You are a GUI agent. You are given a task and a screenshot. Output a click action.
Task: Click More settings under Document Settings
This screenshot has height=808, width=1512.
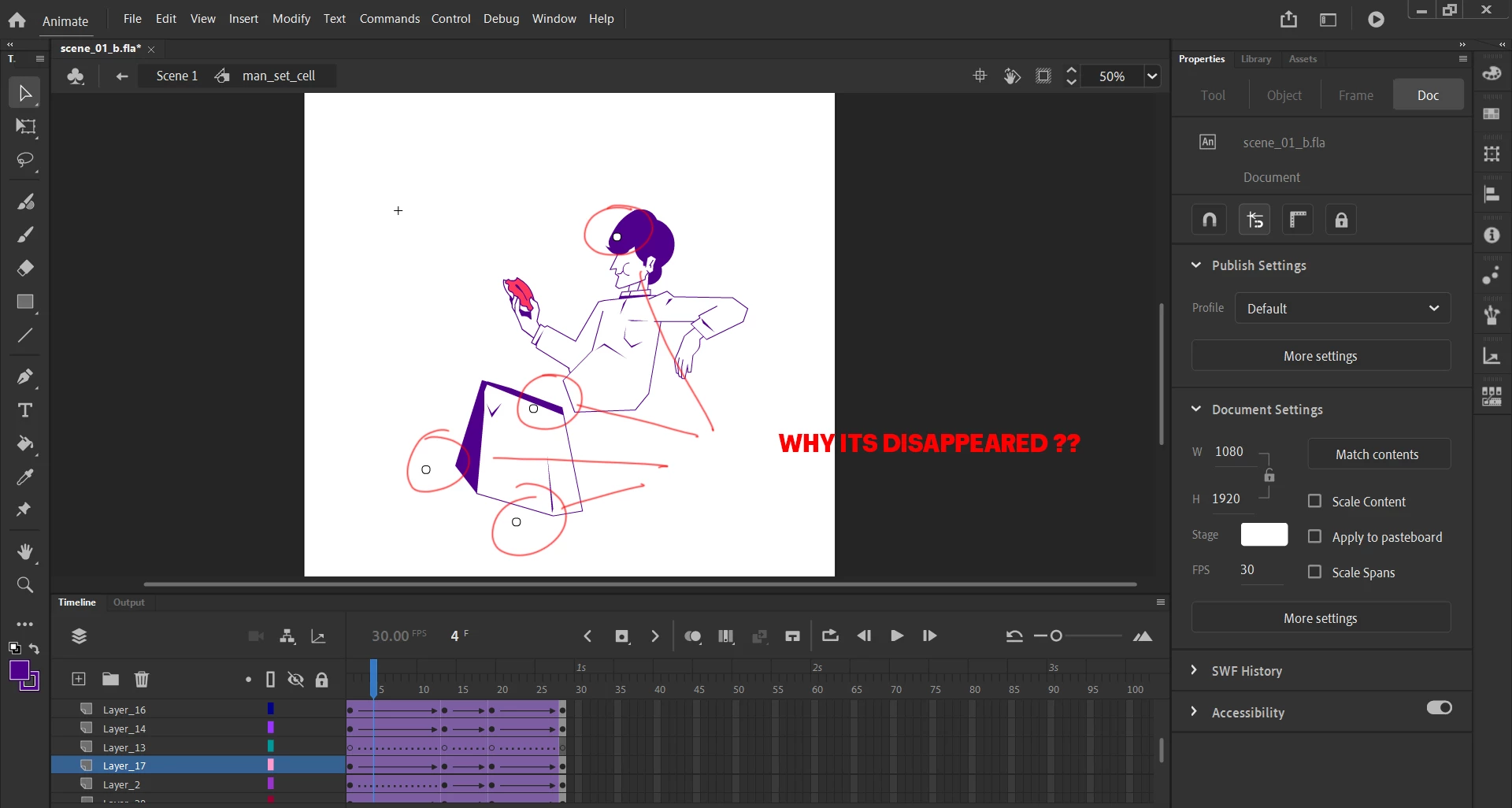point(1321,617)
